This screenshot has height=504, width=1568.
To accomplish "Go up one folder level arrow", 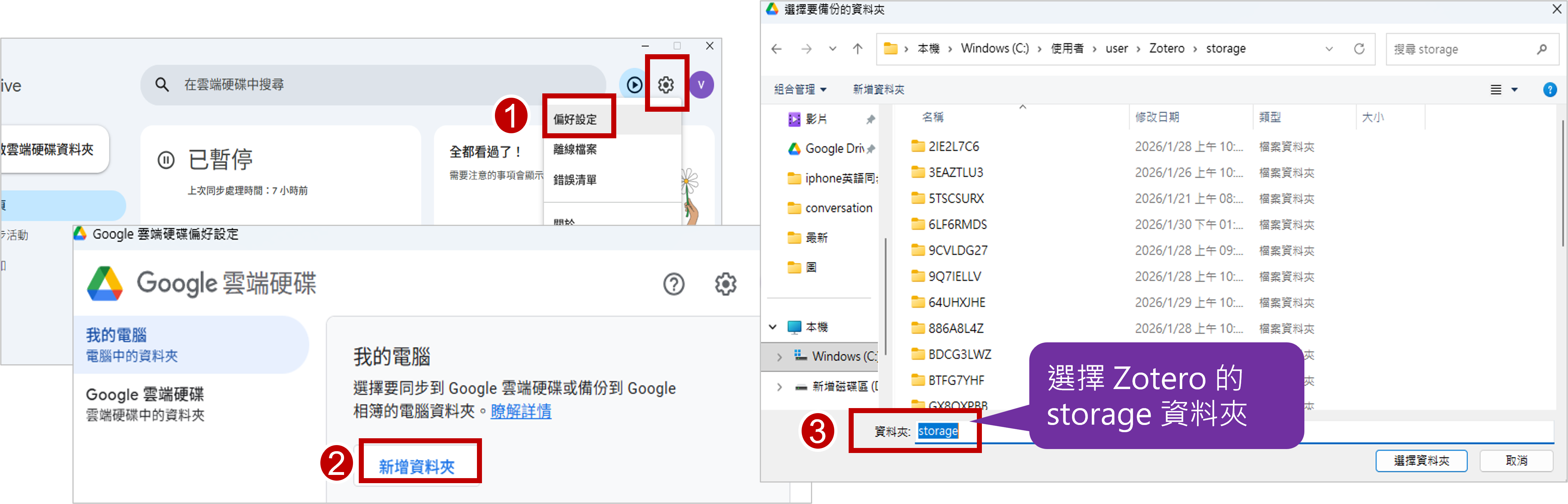I will (x=857, y=49).
